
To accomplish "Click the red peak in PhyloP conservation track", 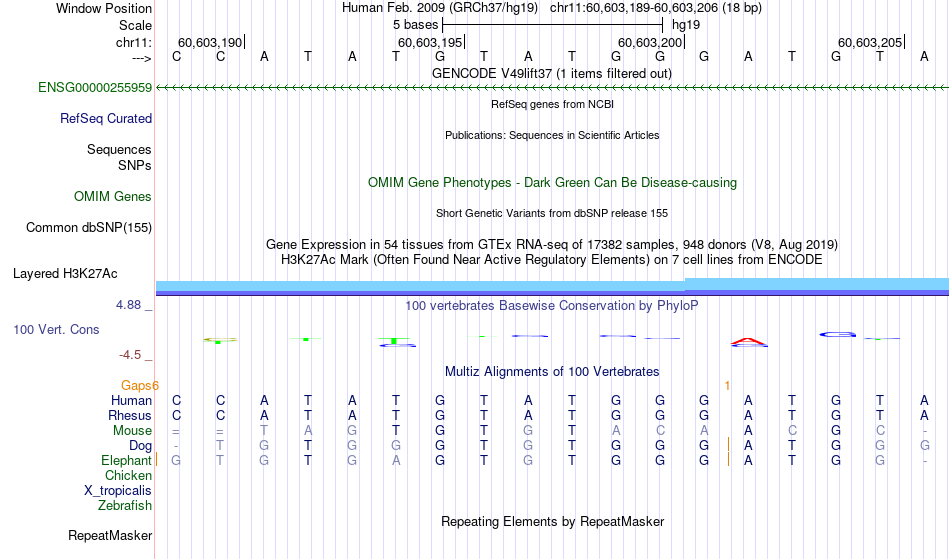I will click(748, 341).
